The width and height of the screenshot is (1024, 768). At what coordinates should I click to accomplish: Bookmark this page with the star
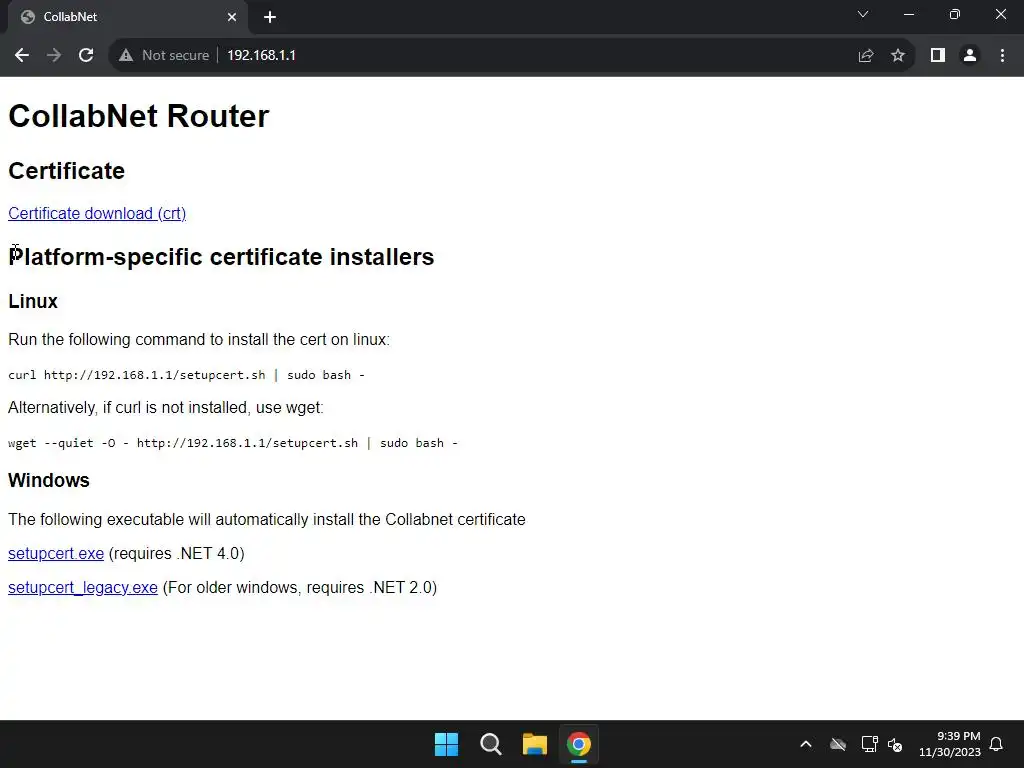coord(898,56)
